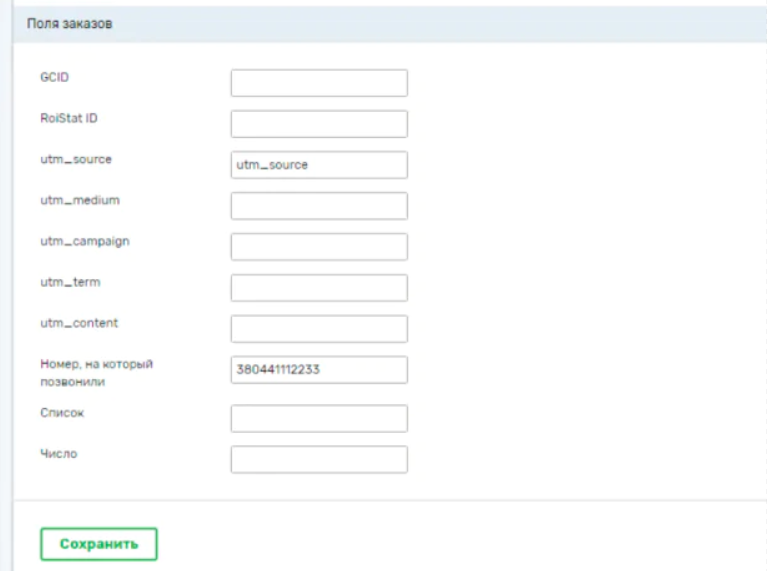Focus the GCID input field
The width and height of the screenshot is (767, 571).
(x=319, y=83)
